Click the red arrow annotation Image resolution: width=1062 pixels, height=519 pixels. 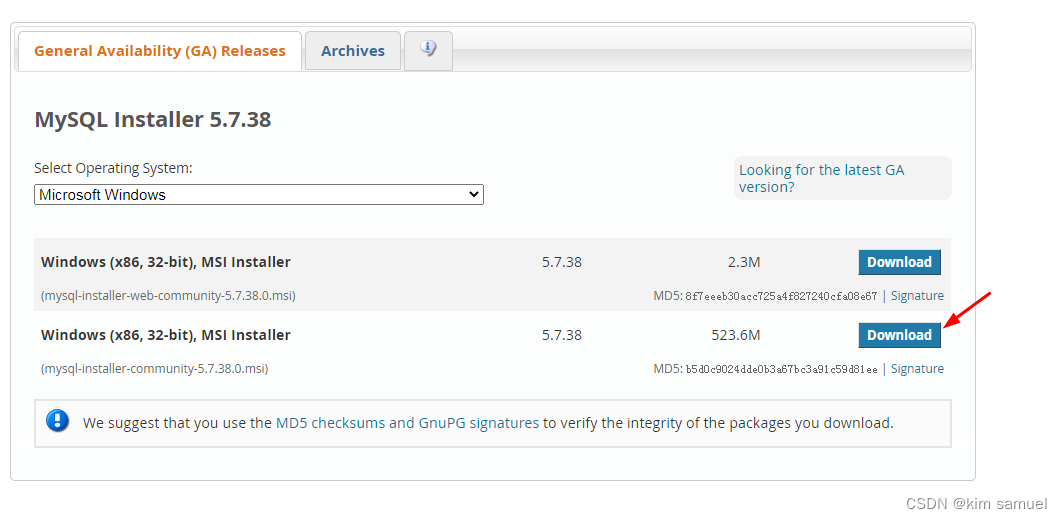pyautogui.click(x=967, y=309)
